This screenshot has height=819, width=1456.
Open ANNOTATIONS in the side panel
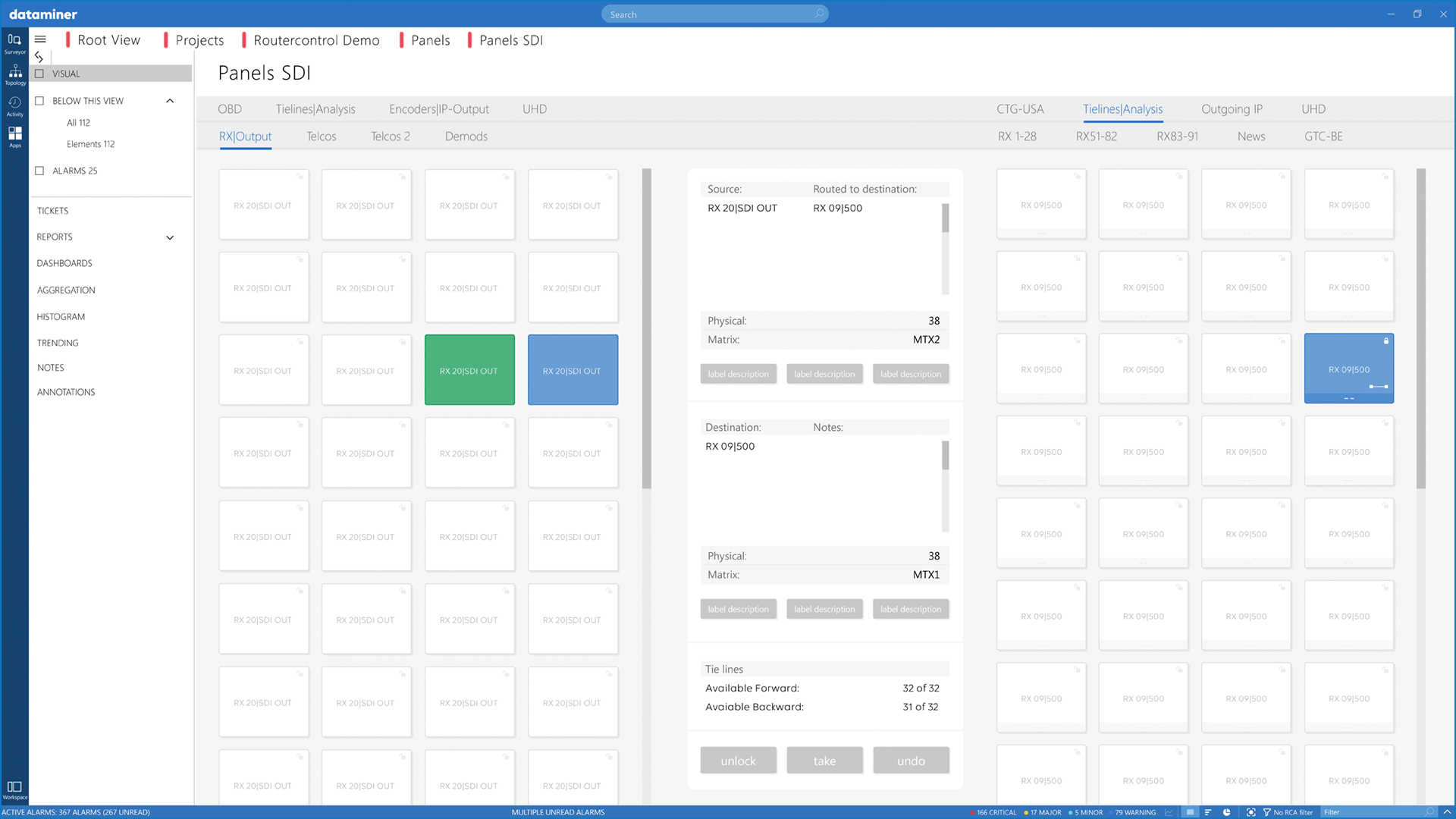[x=66, y=392]
